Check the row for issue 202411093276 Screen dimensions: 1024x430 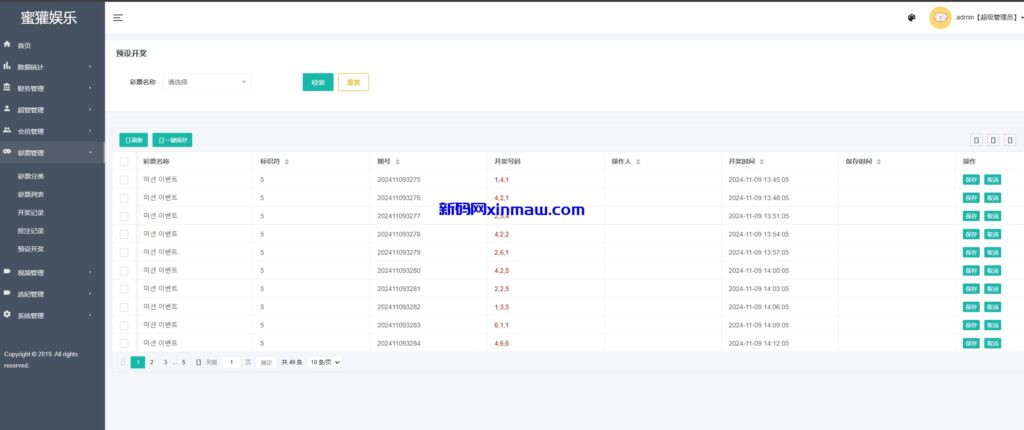coord(124,198)
